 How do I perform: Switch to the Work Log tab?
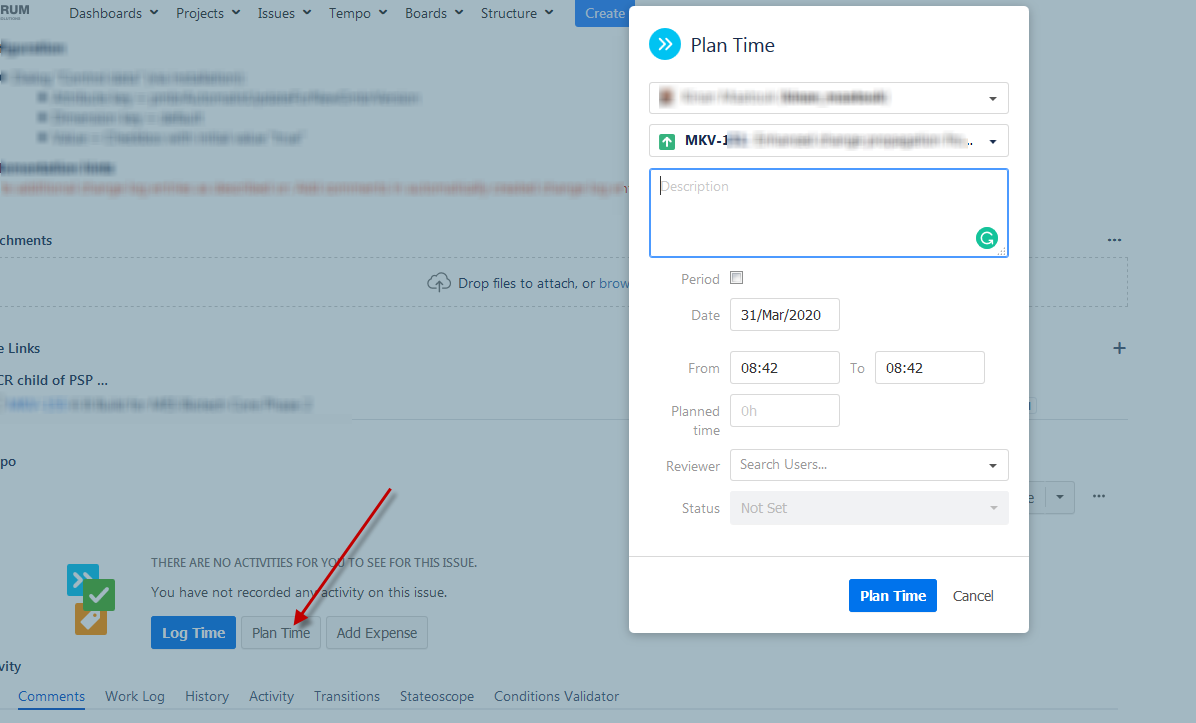[135, 696]
